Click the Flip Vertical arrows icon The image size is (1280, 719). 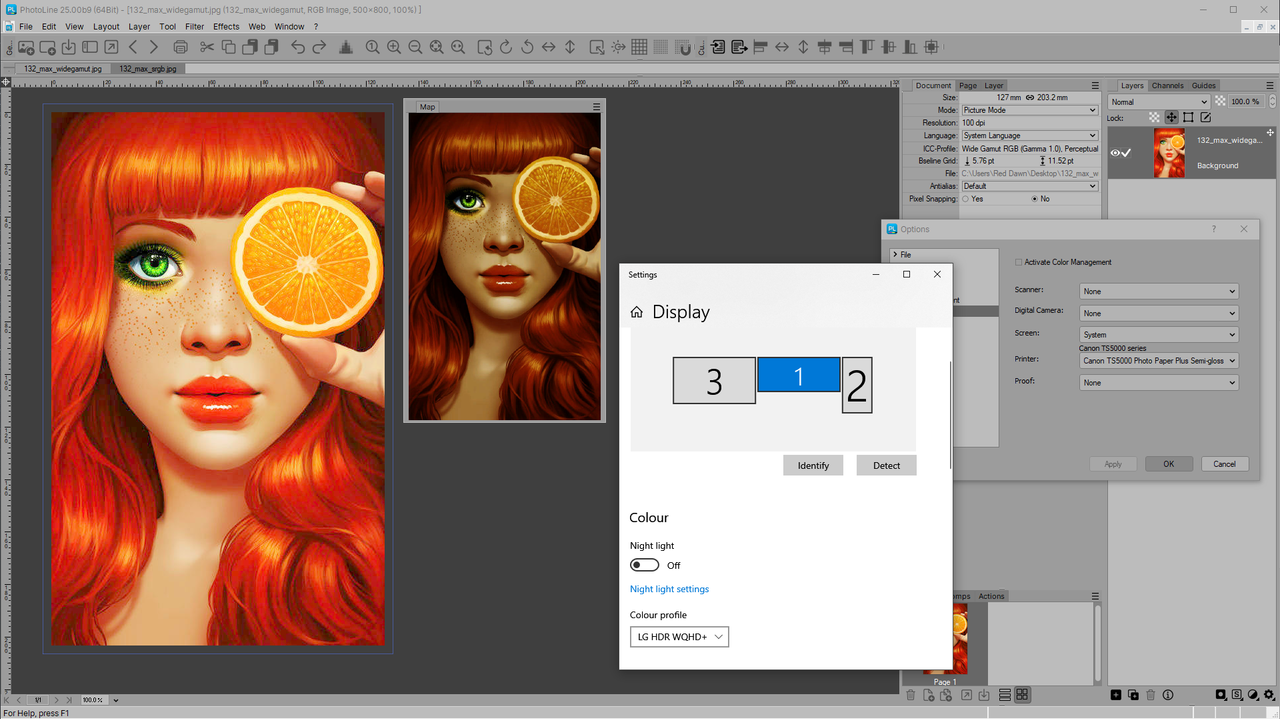[x=570, y=47]
